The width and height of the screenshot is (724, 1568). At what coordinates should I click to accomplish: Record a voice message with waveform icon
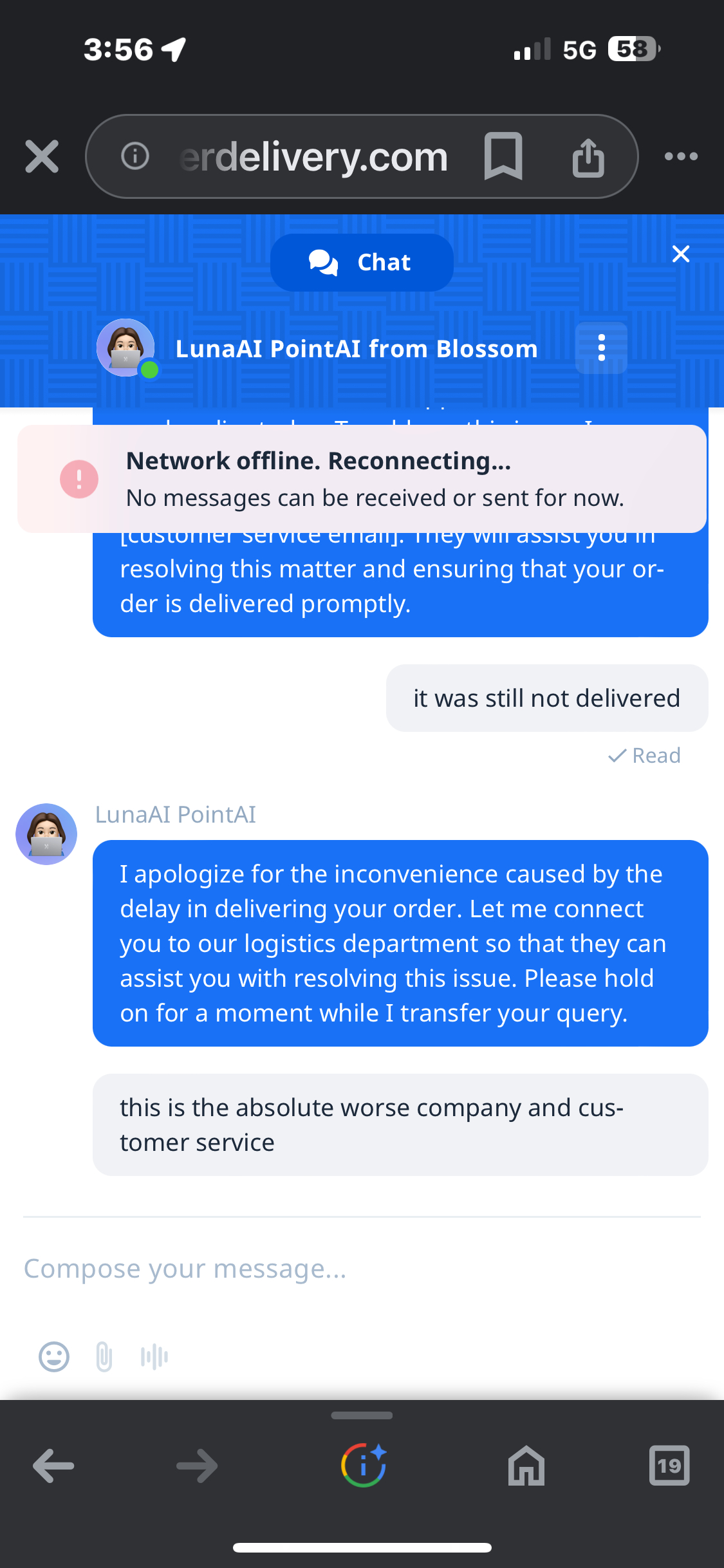point(154,1357)
